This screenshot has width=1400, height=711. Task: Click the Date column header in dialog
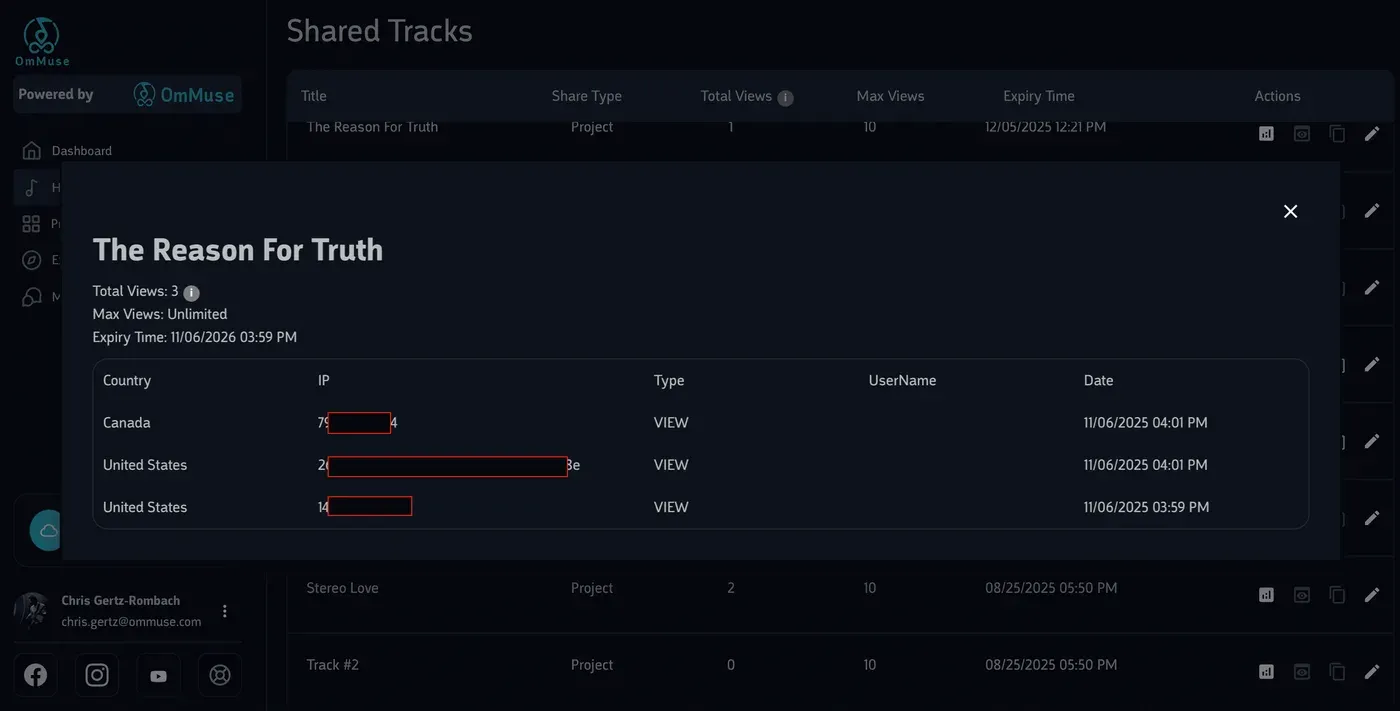(1098, 380)
